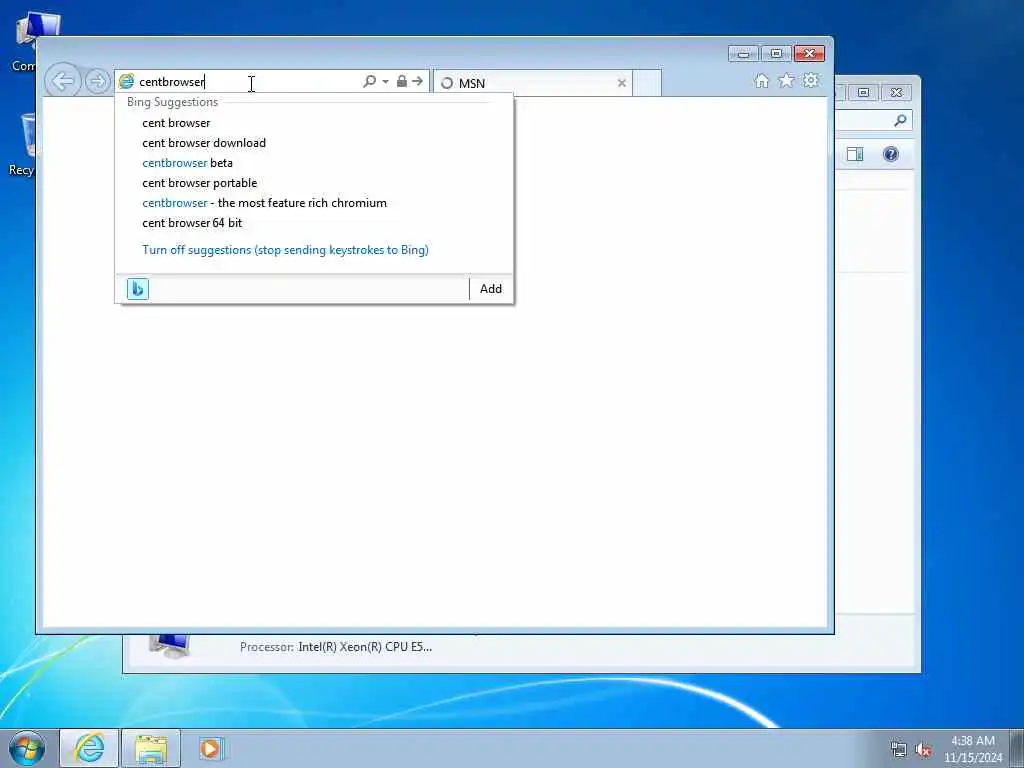Maximize the background Explorer window
Viewport: 1024px width, 768px height.
click(863, 93)
